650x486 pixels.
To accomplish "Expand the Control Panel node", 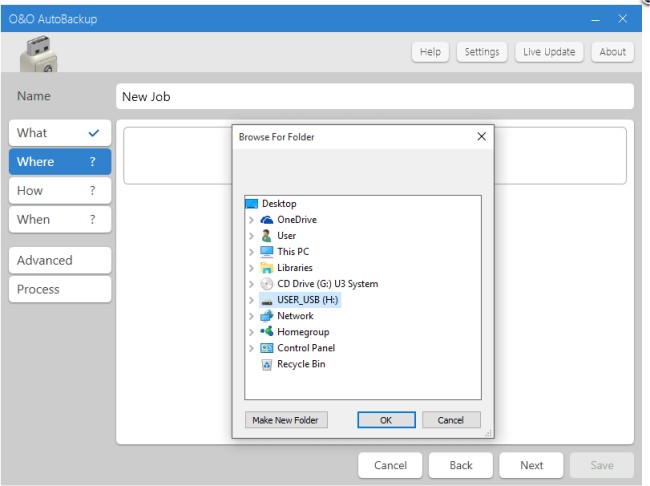I will pos(251,348).
